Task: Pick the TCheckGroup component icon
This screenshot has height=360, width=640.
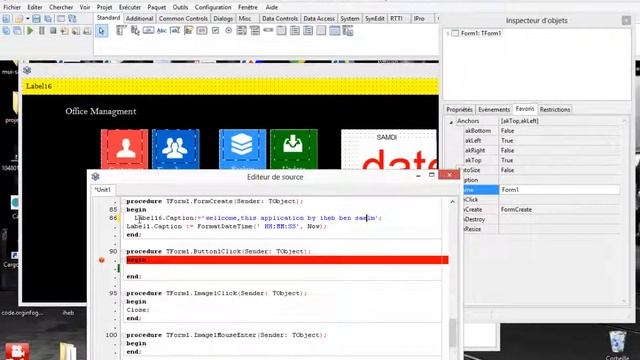Action: click(308, 31)
